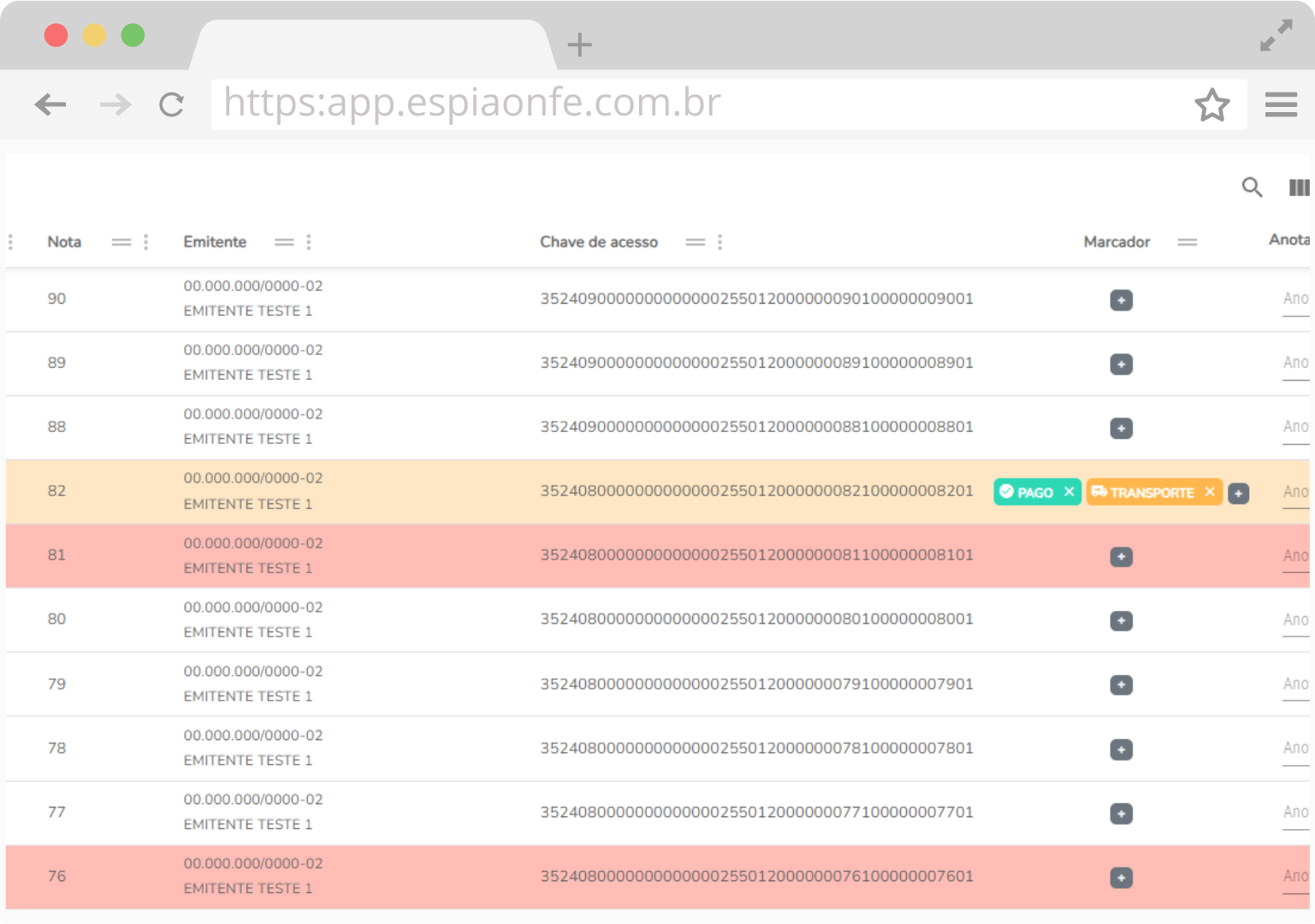The image size is (1315, 924).
Task: Add marker to nota 90
Action: coord(1121,300)
